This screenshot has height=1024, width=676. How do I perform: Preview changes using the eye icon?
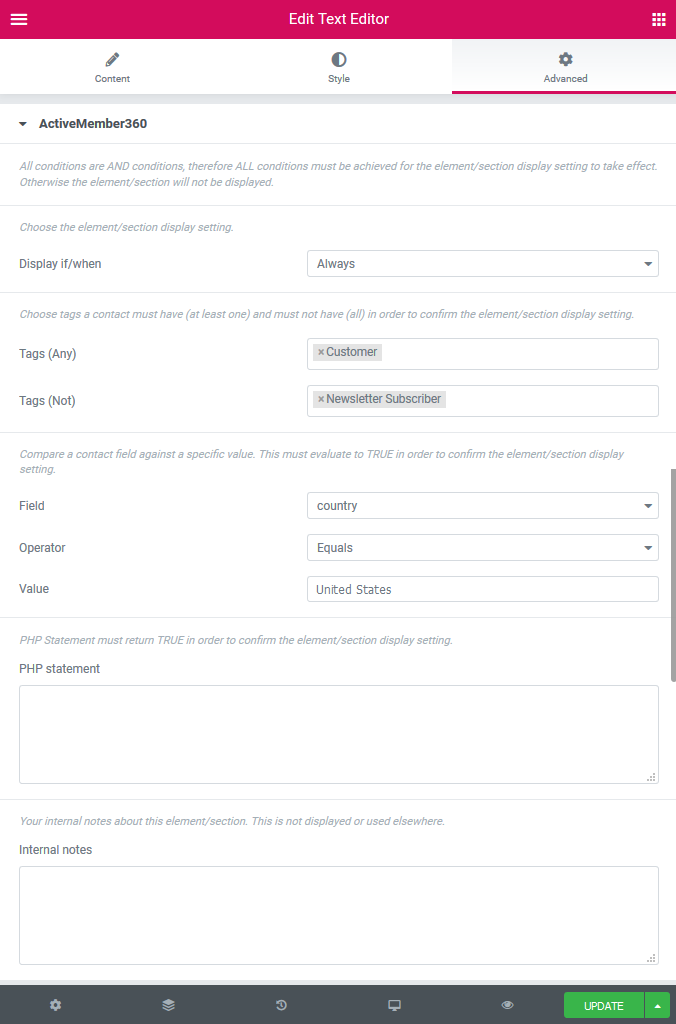click(507, 1005)
